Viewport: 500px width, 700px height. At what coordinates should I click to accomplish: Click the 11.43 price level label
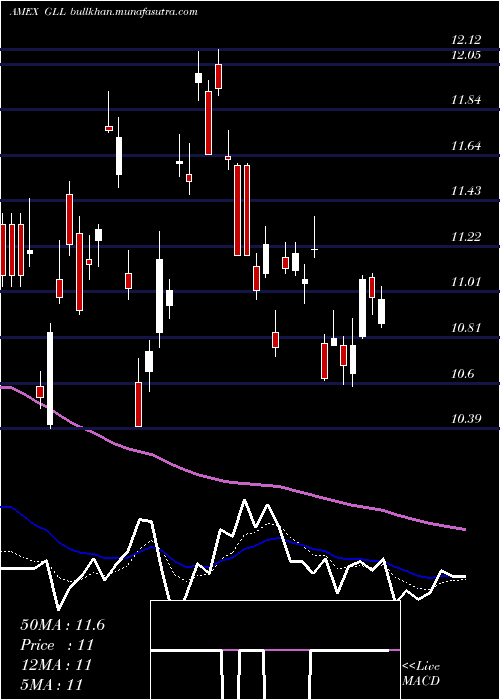point(466,191)
